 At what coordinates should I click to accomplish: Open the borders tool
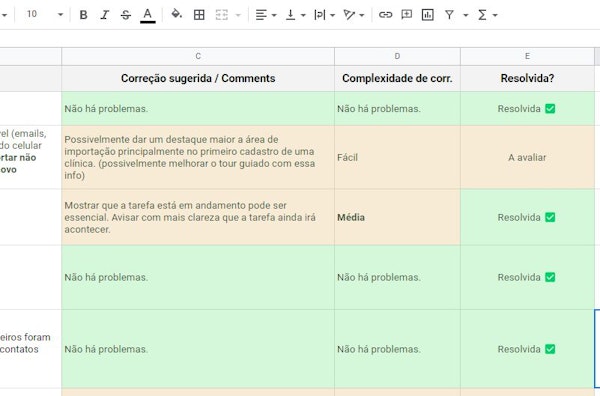(x=199, y=15)
